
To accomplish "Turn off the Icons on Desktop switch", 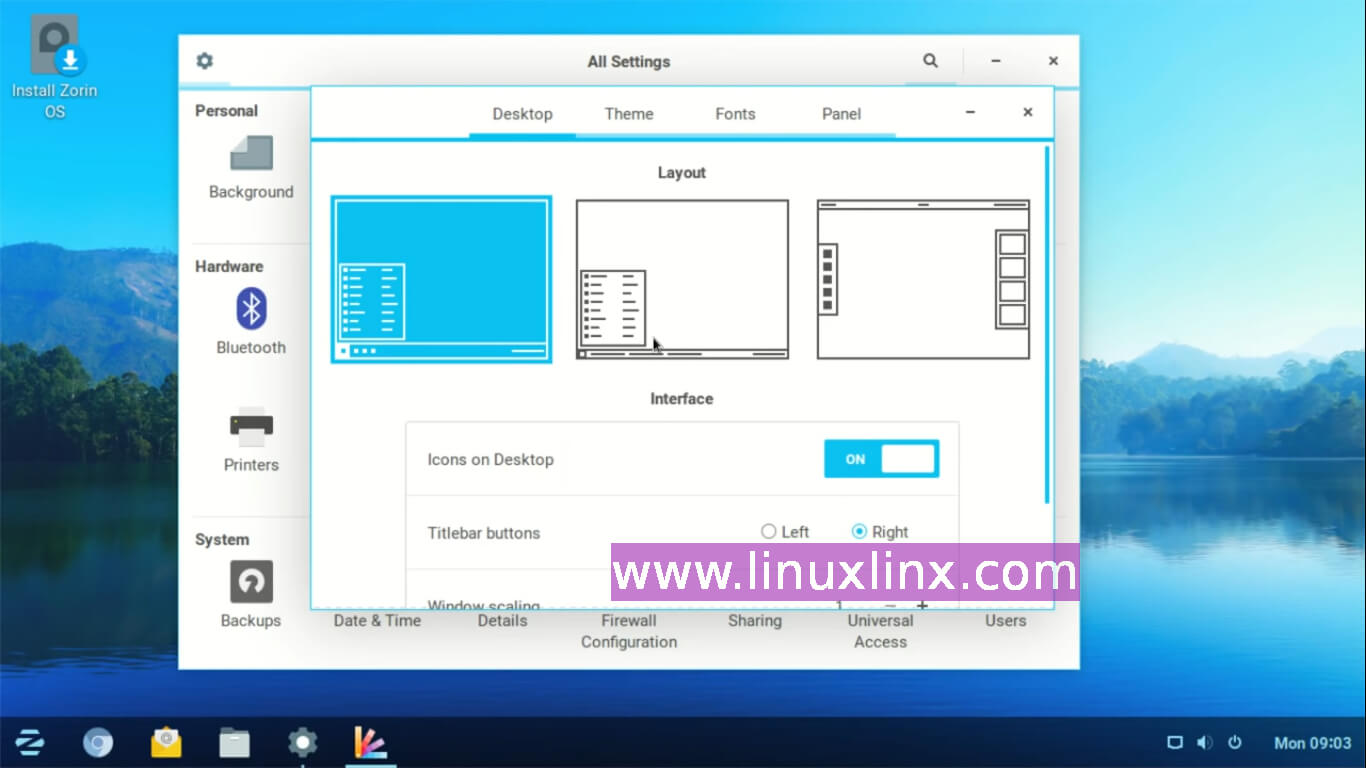I will click(881, 459).
